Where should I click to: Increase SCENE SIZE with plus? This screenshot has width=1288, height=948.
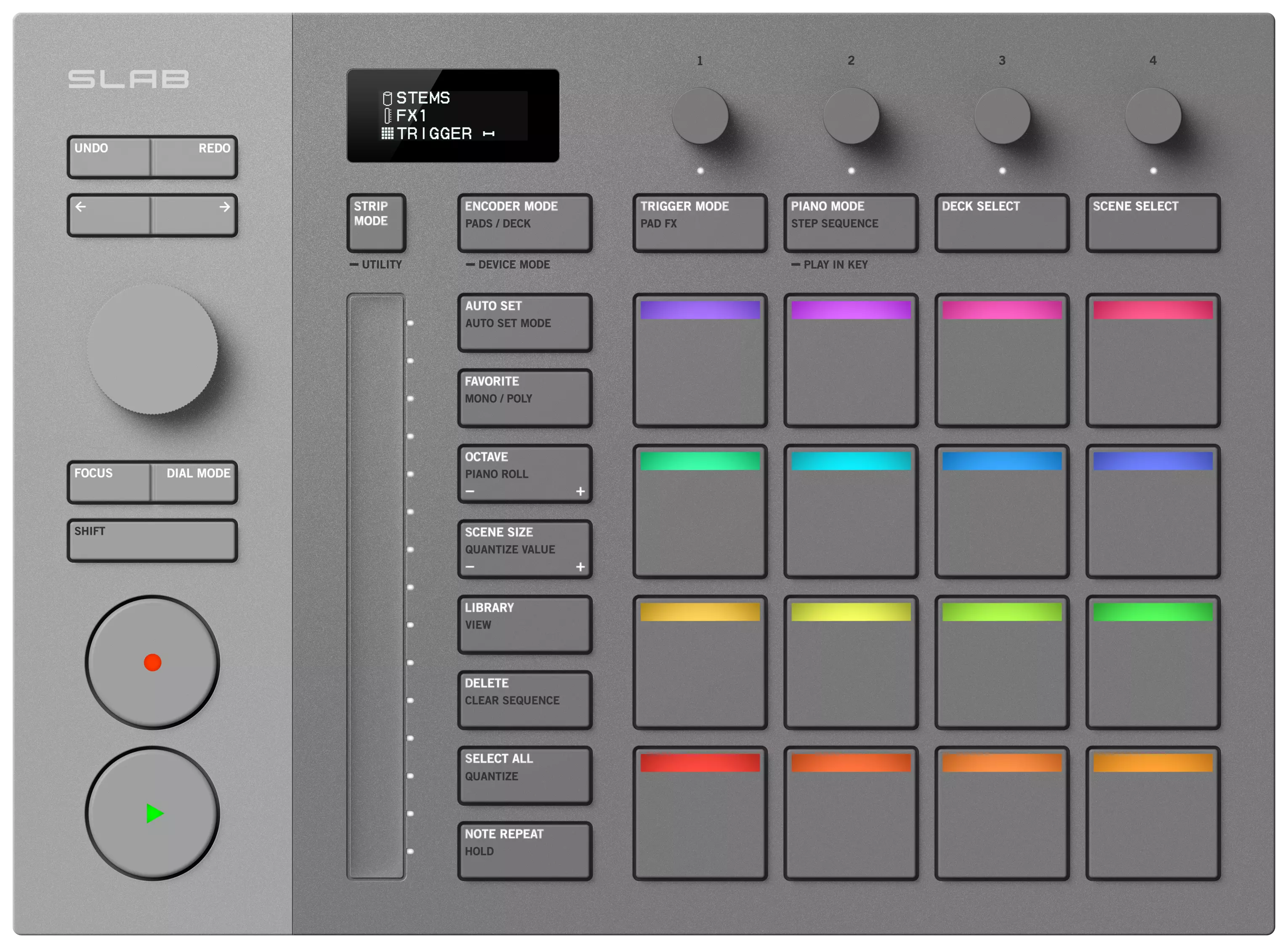point(580,567)
